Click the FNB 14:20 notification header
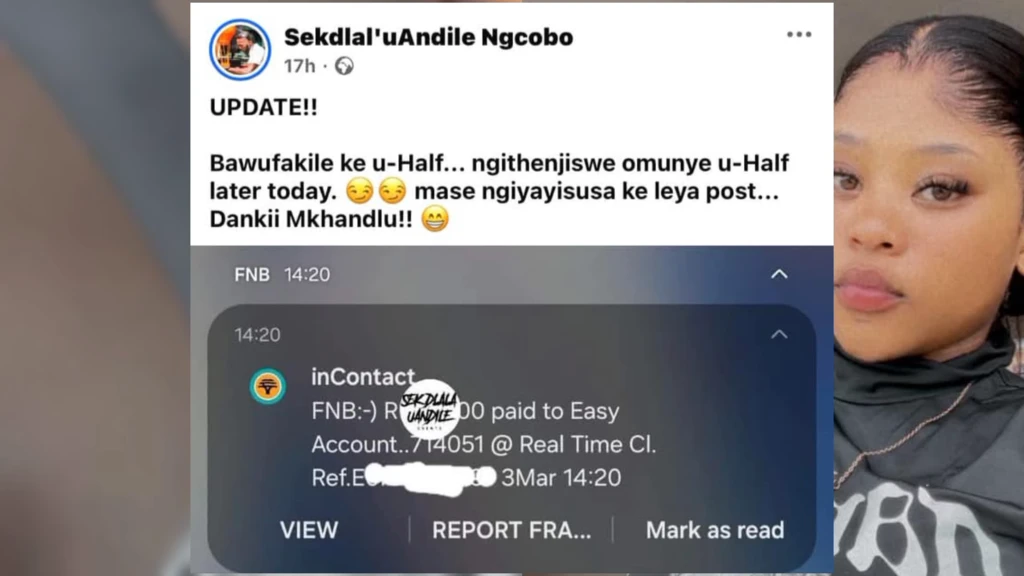 point(282,275)
